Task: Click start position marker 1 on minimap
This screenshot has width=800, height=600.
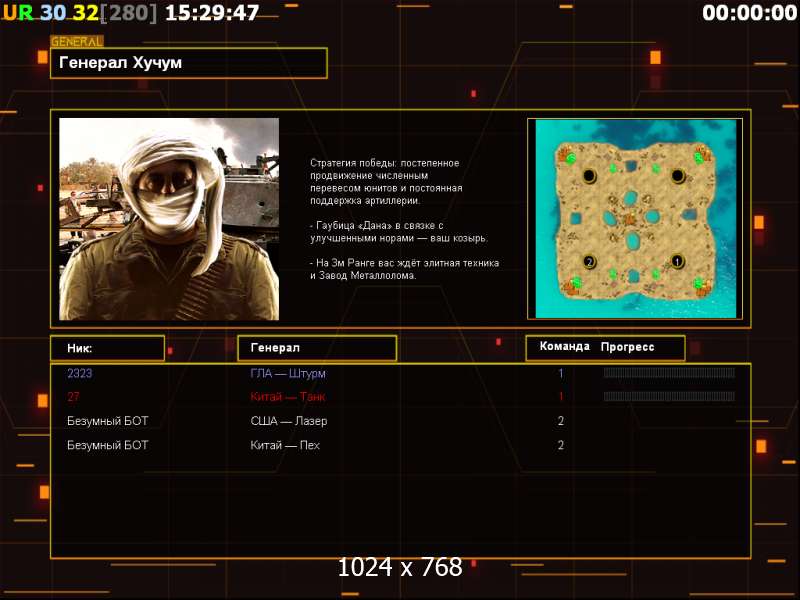Action: tap(677, 261)
